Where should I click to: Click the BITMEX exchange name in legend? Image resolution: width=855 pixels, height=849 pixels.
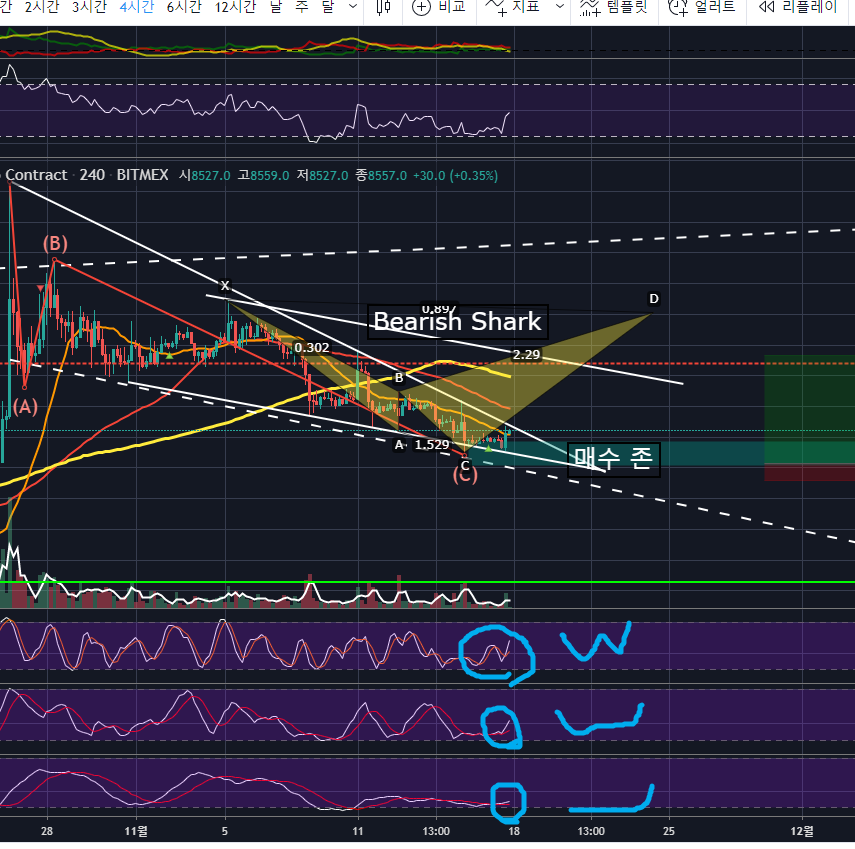pyautogui.click(x=142, y=175)
